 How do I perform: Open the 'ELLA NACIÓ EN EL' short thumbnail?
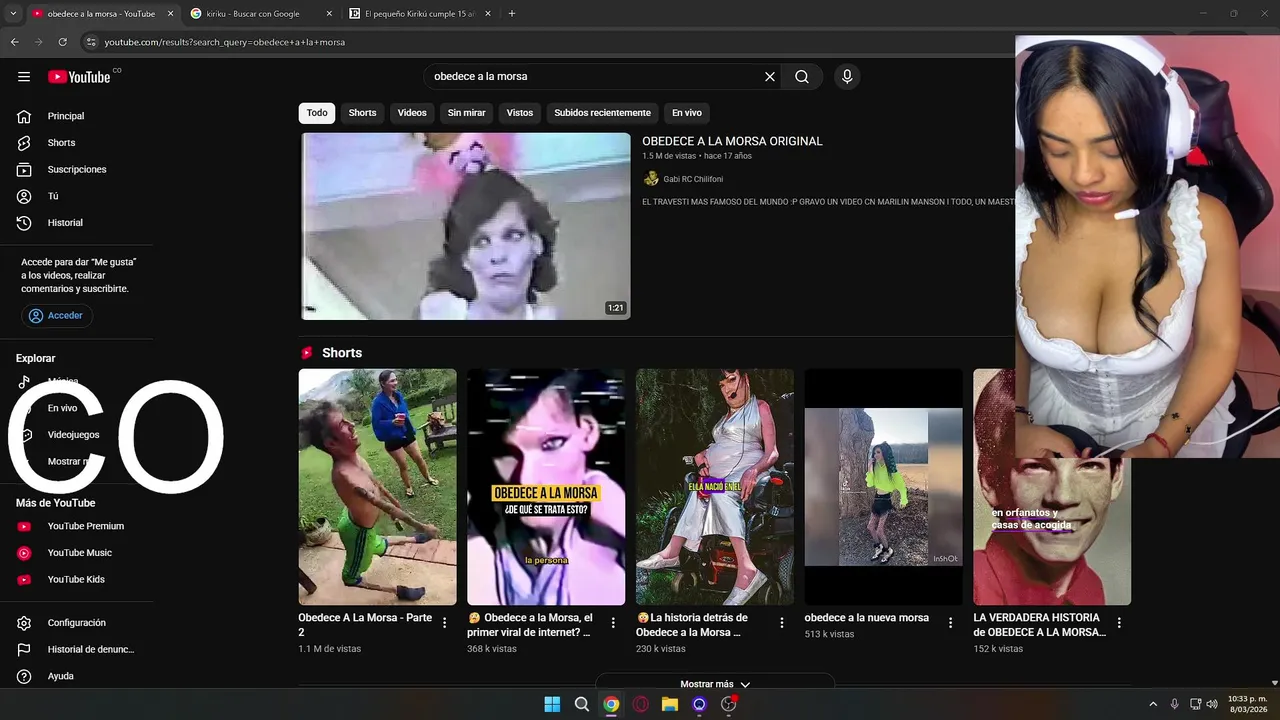(x=714, y=487)
